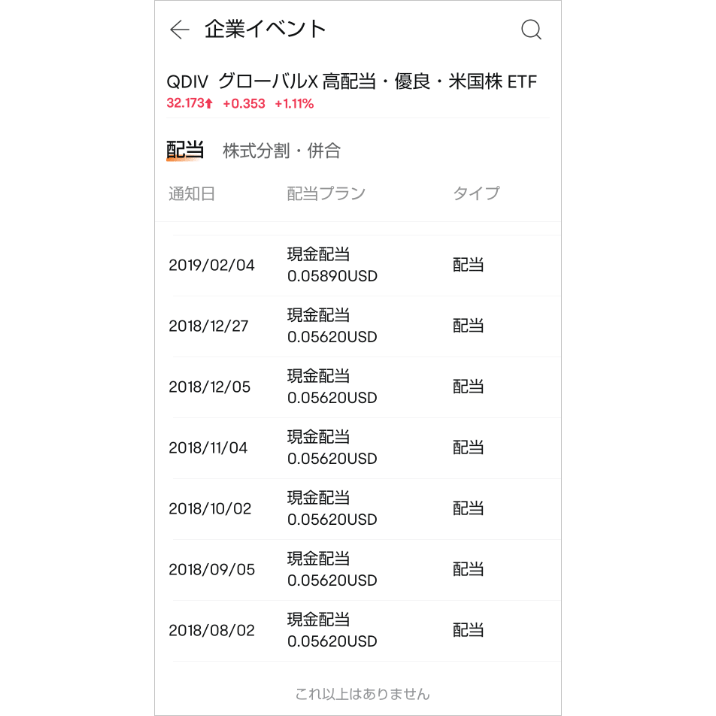716x716 pixels.
Task: Tap the back arrow icon
Action: [179, 30]
